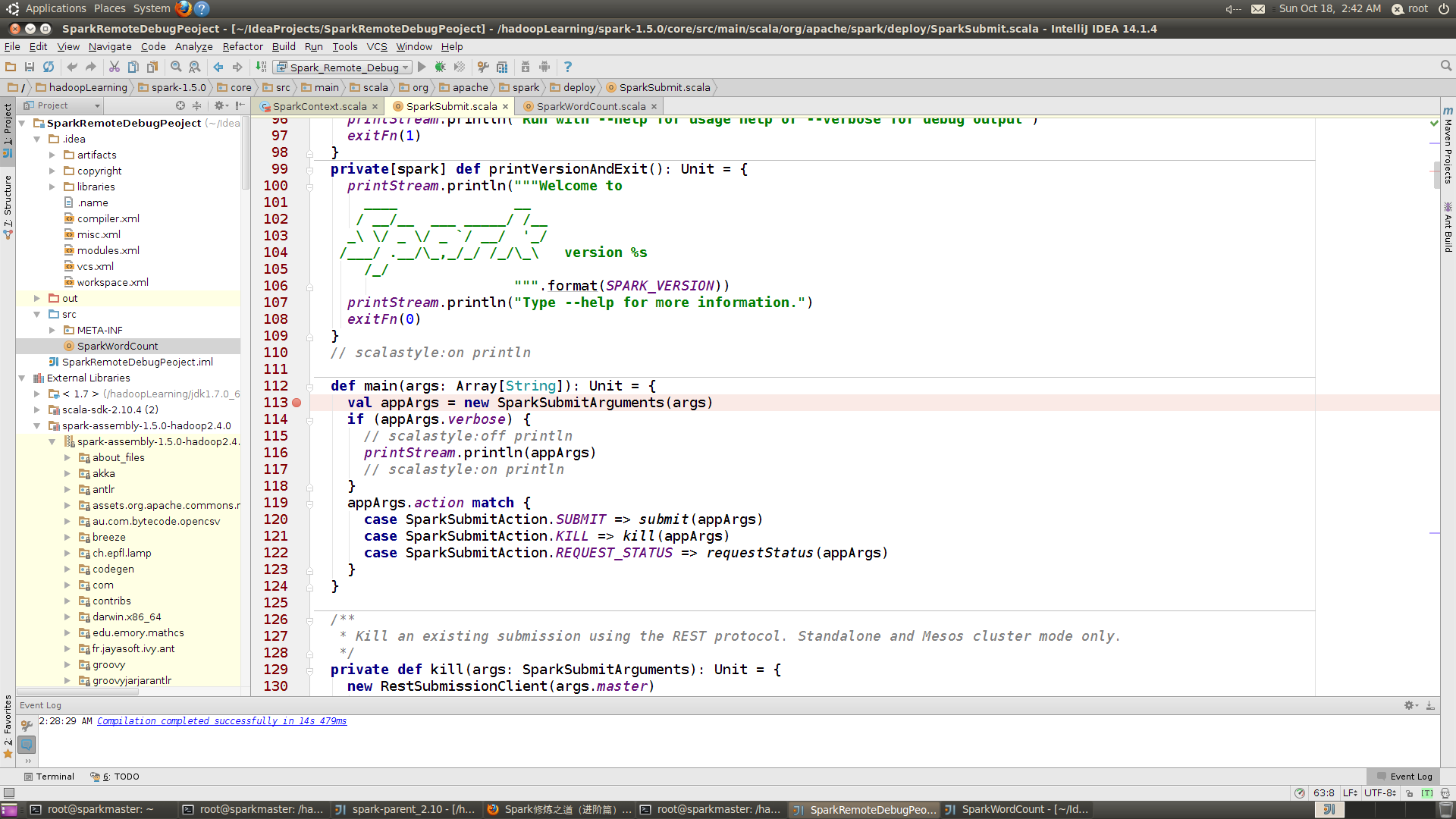The width and height of the screenshot is (1456, 819).
Task: Switch to the SparkWordCount.scala tab
Action: point(591,106)
